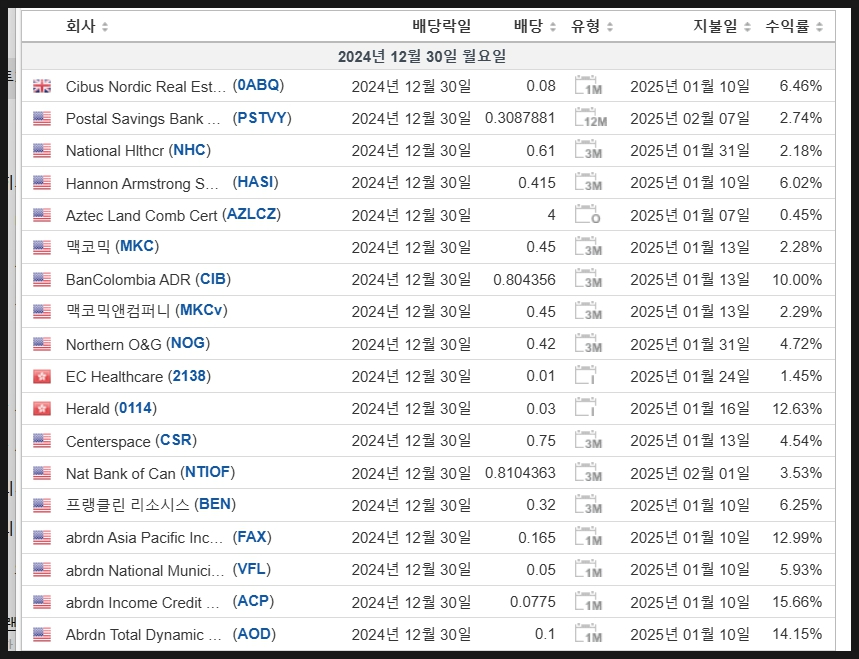Click the payment date 2025년 02월 01일

coord(690,473)
